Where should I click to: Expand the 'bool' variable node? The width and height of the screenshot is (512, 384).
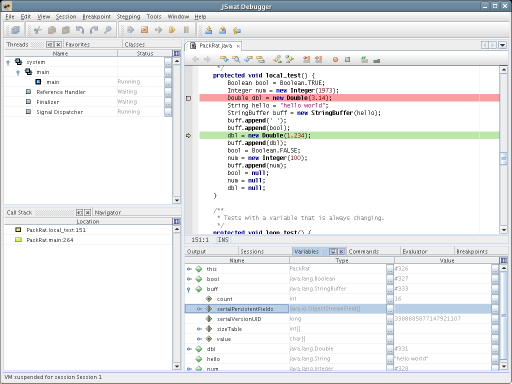click(x=189, y=279)
